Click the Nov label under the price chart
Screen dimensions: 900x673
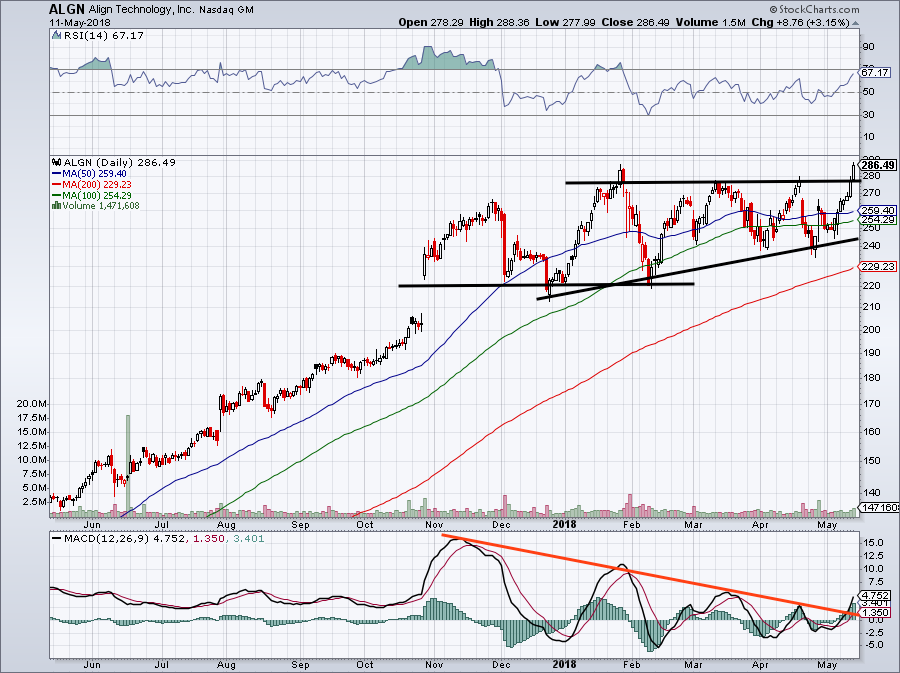pos(434,524)
